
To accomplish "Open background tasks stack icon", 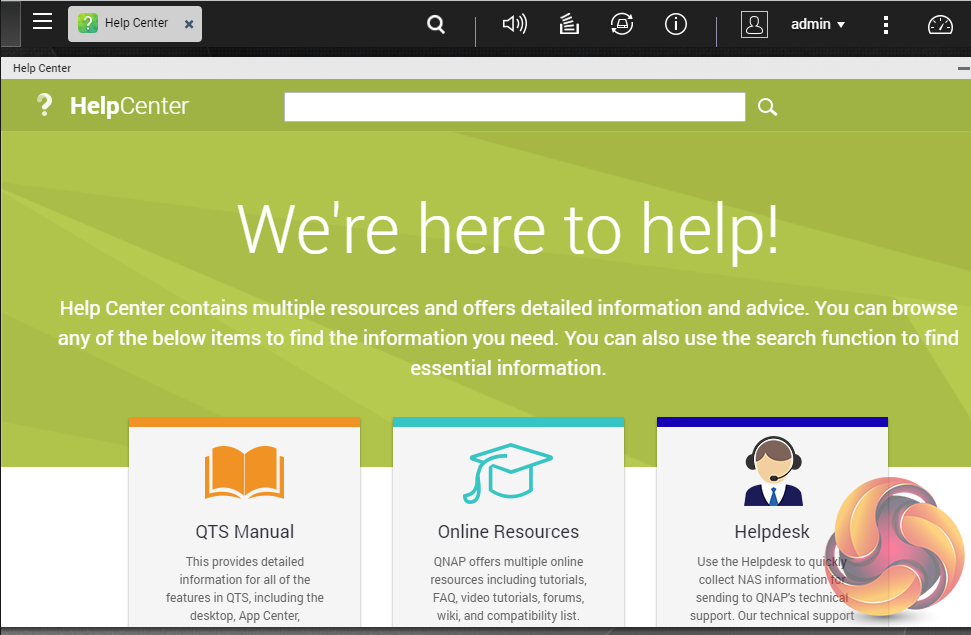I will pos(569,24).
